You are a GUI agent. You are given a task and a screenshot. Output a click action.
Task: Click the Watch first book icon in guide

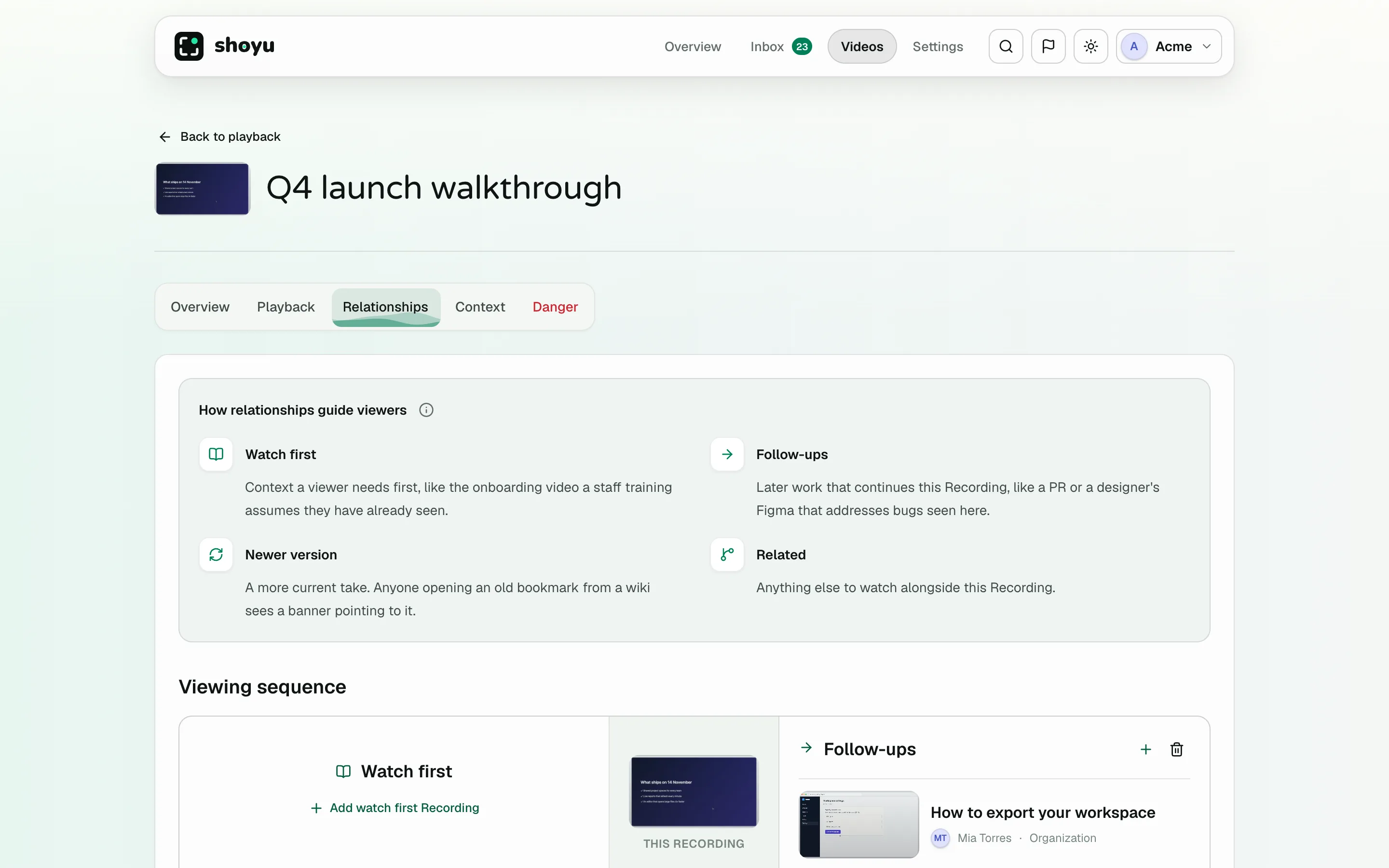coord(216,454)
